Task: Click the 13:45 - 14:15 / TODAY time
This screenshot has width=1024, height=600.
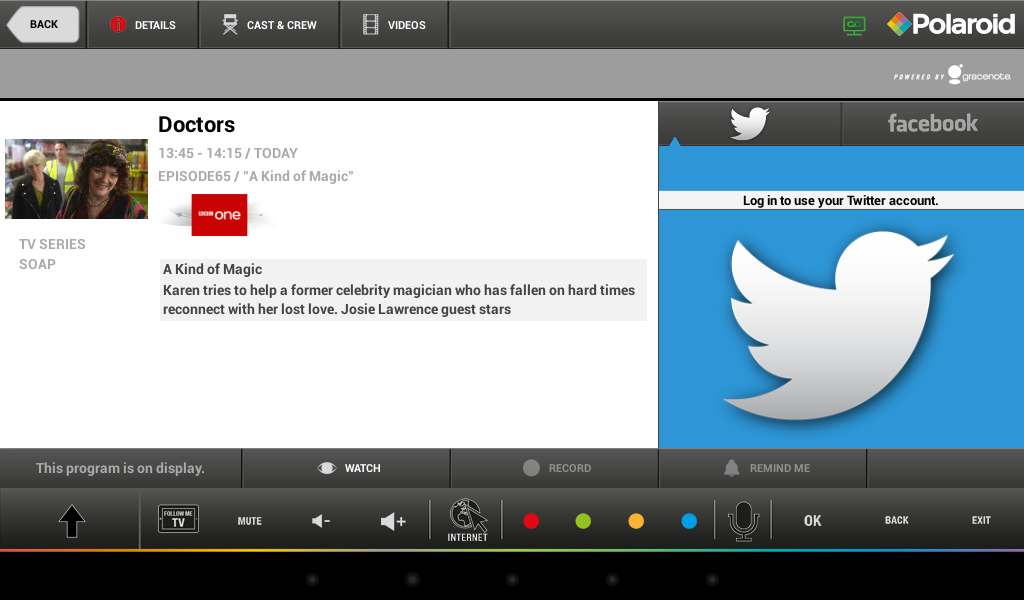Action: point(228,153)
